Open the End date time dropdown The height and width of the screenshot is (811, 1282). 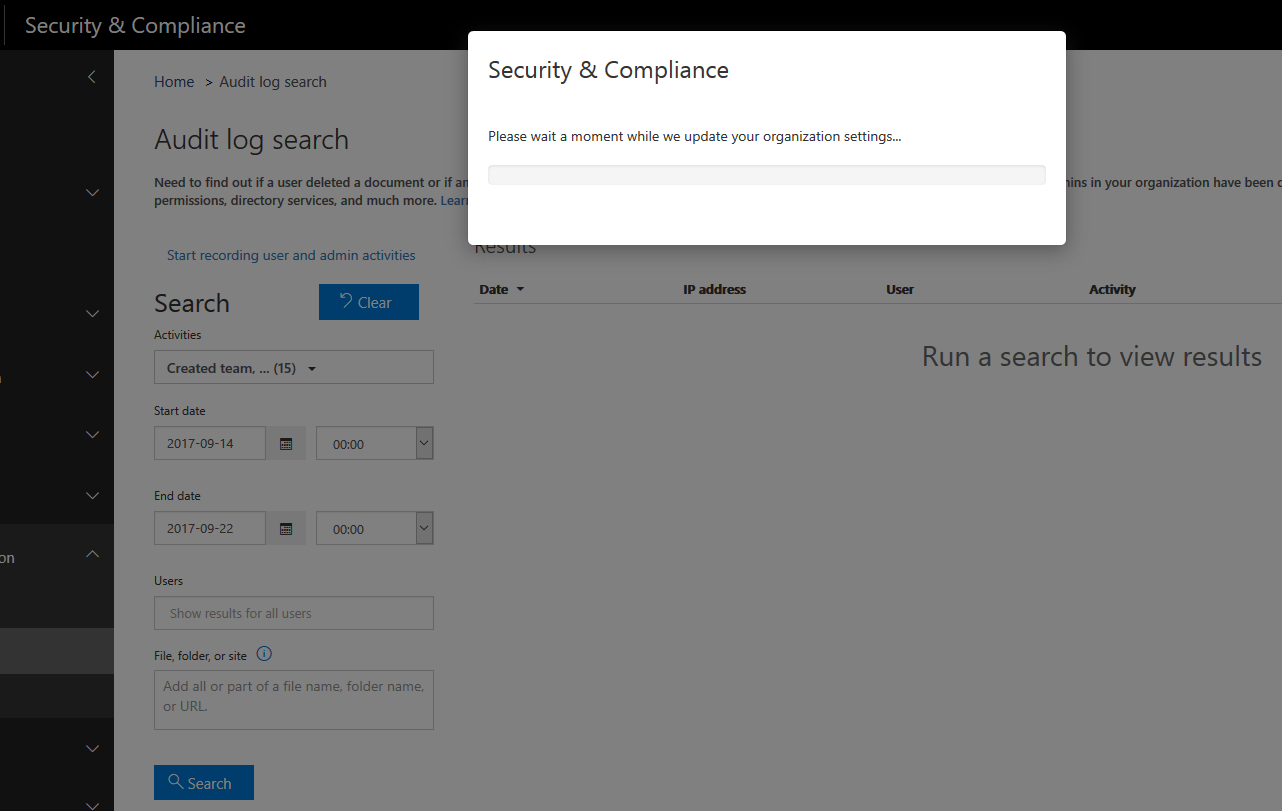click(375, 529)
